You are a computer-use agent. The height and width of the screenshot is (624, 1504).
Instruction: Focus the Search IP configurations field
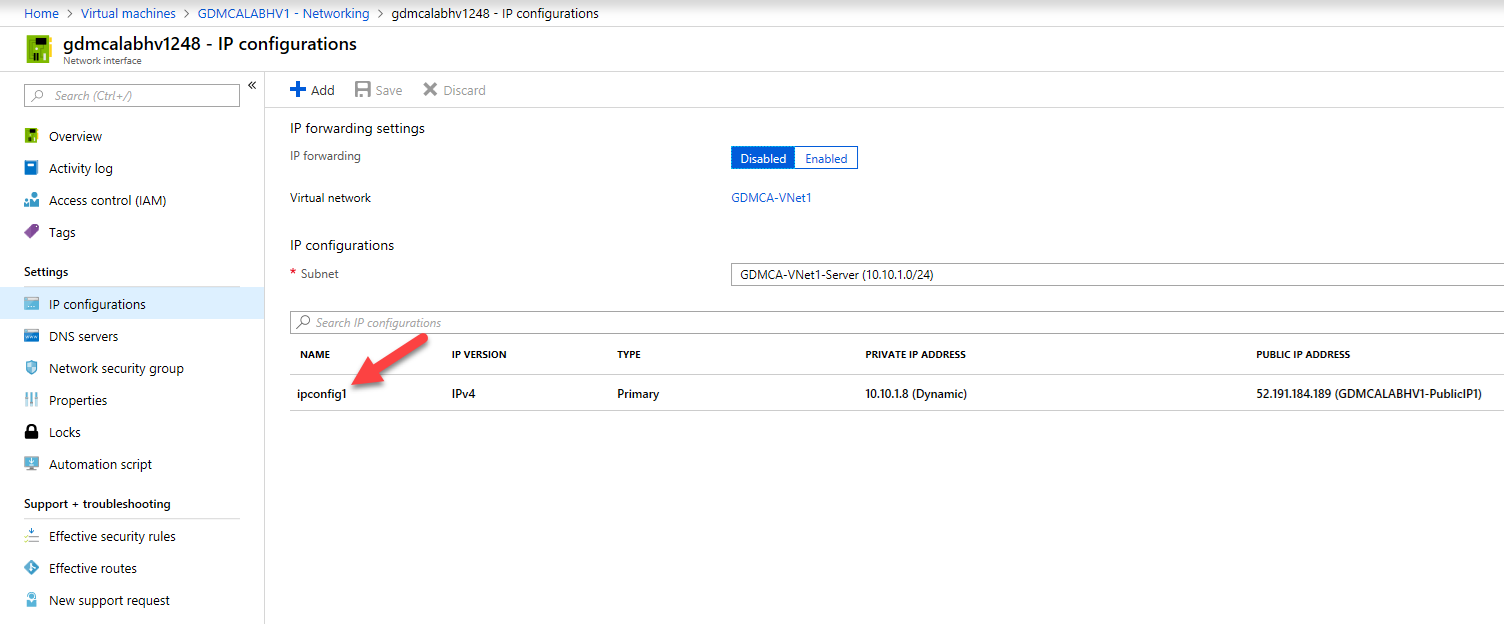[897, 322]
